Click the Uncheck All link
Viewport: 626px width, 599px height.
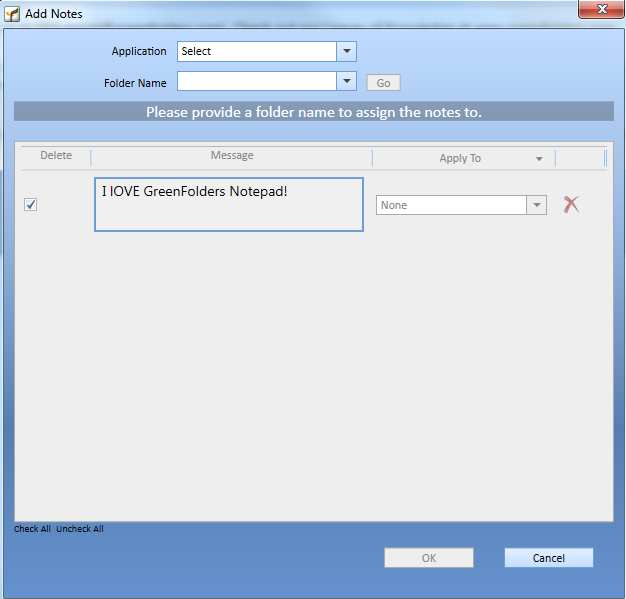click(x=80, y=529)
